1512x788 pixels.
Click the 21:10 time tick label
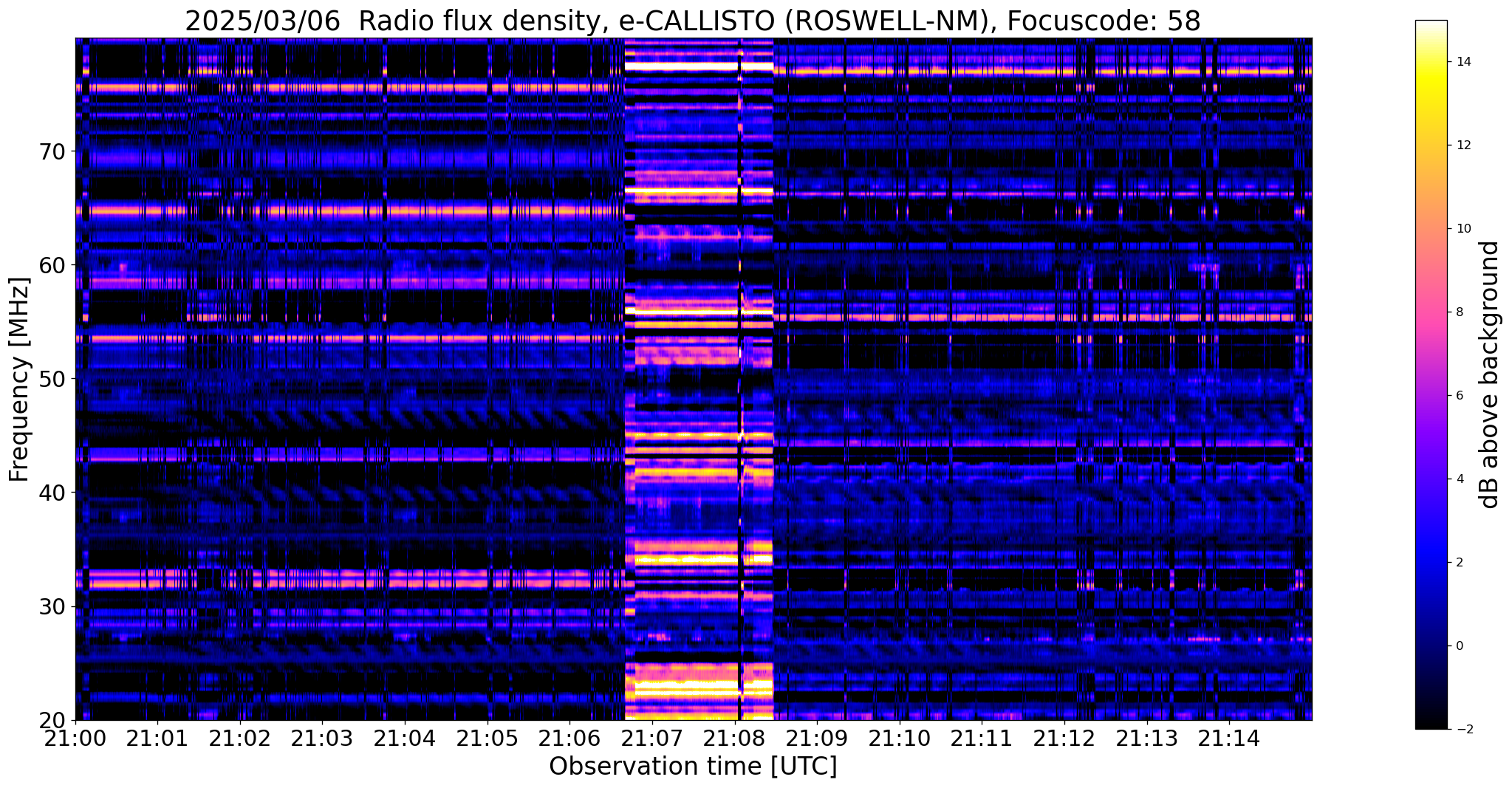tap(899, 738)
